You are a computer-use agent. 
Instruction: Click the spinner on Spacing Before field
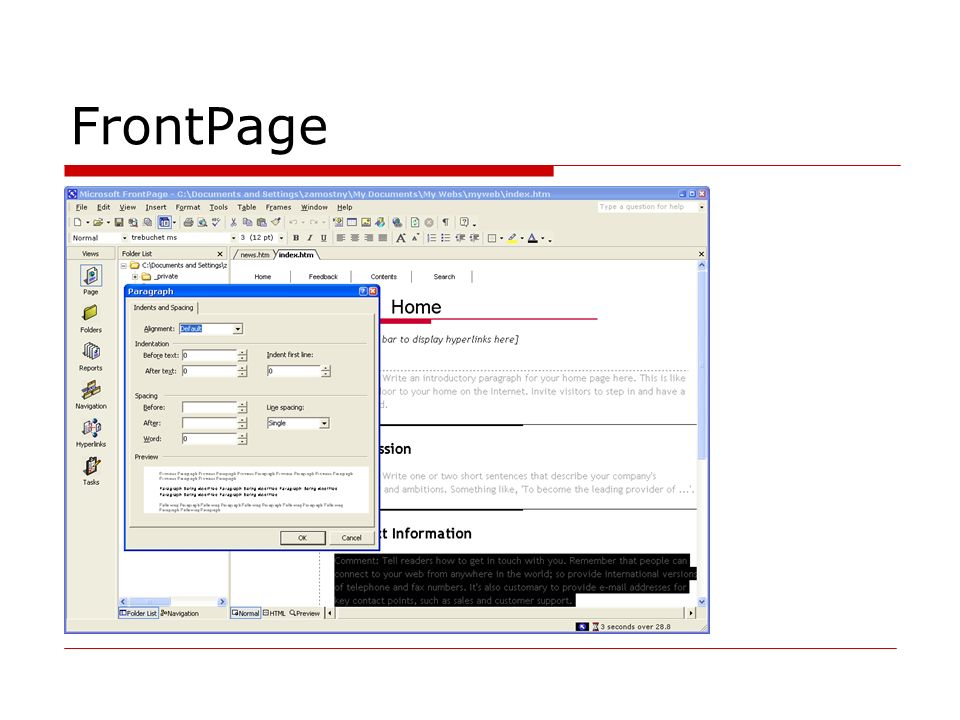click(242, 407)
